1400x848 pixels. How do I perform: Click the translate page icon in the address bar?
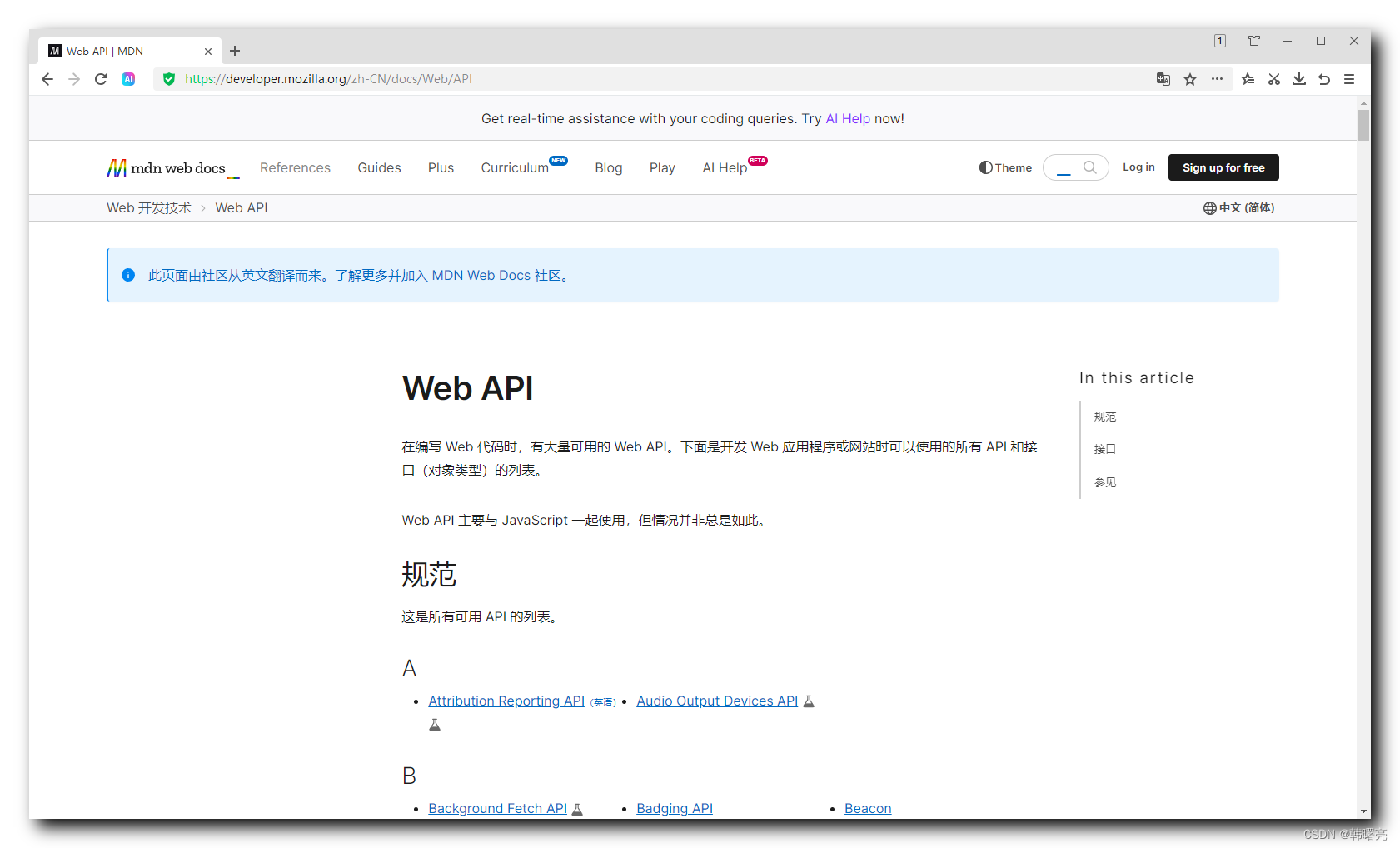click(x=1163, y=79)
